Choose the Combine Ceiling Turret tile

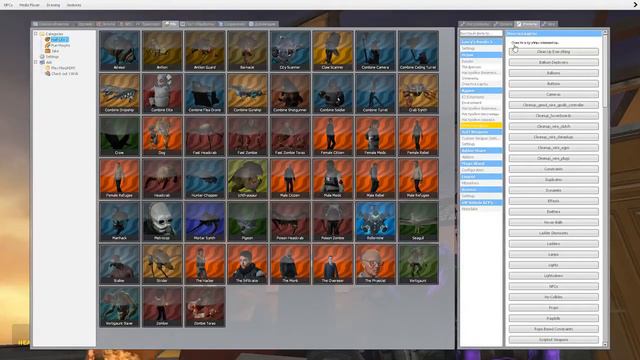tap(418, 51)
